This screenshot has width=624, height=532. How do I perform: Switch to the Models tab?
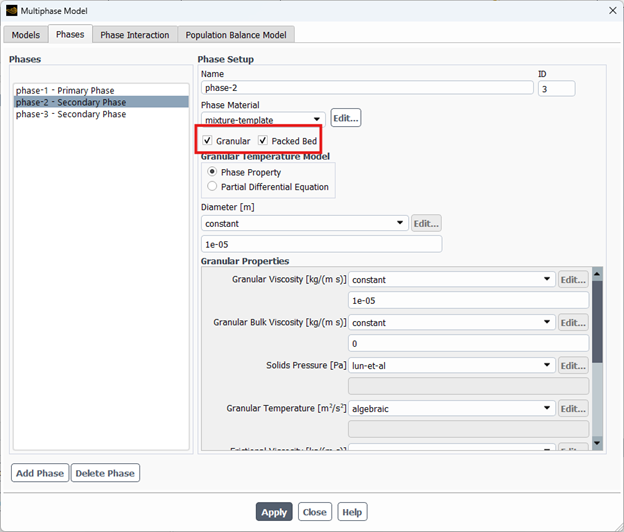pos(25,34)
